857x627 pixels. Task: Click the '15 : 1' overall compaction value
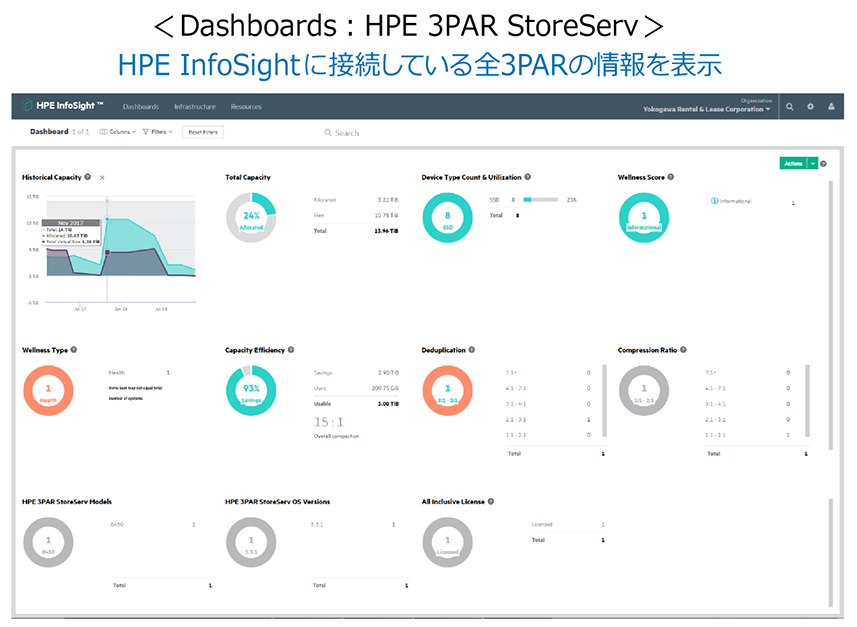point(328,422)
